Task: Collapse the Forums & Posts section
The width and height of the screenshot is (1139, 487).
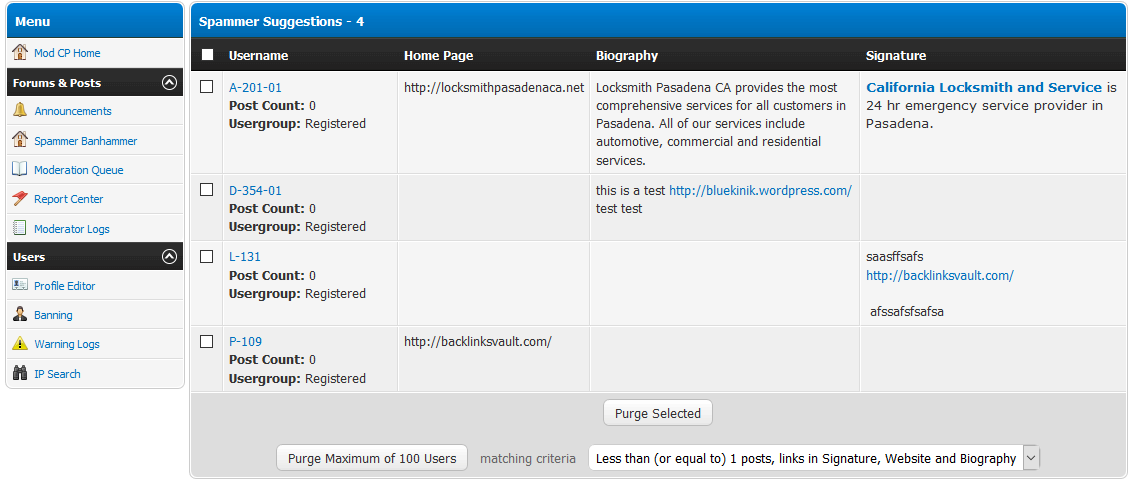Action: [169, 83]
